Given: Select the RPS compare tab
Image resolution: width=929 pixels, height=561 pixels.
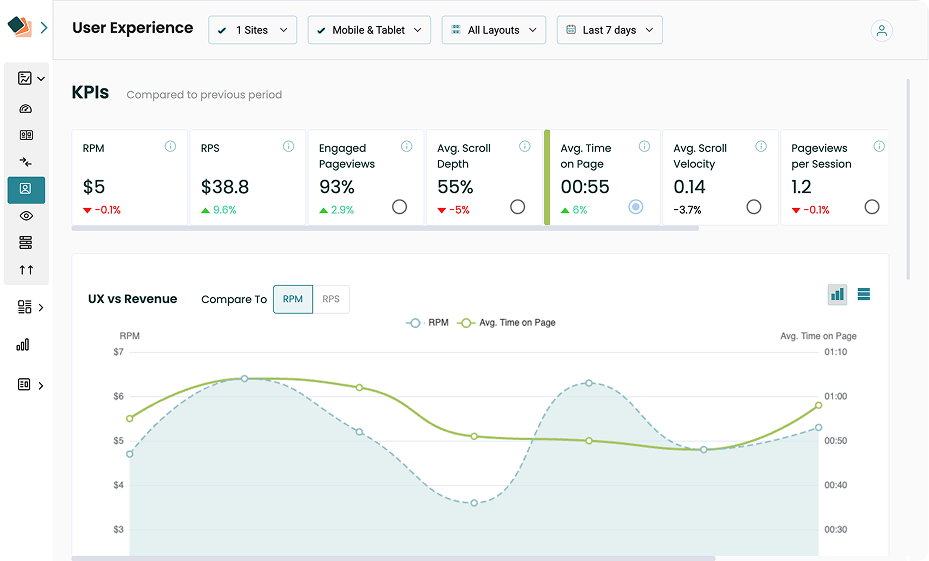Looking at the screenshot, I should 331,299.
